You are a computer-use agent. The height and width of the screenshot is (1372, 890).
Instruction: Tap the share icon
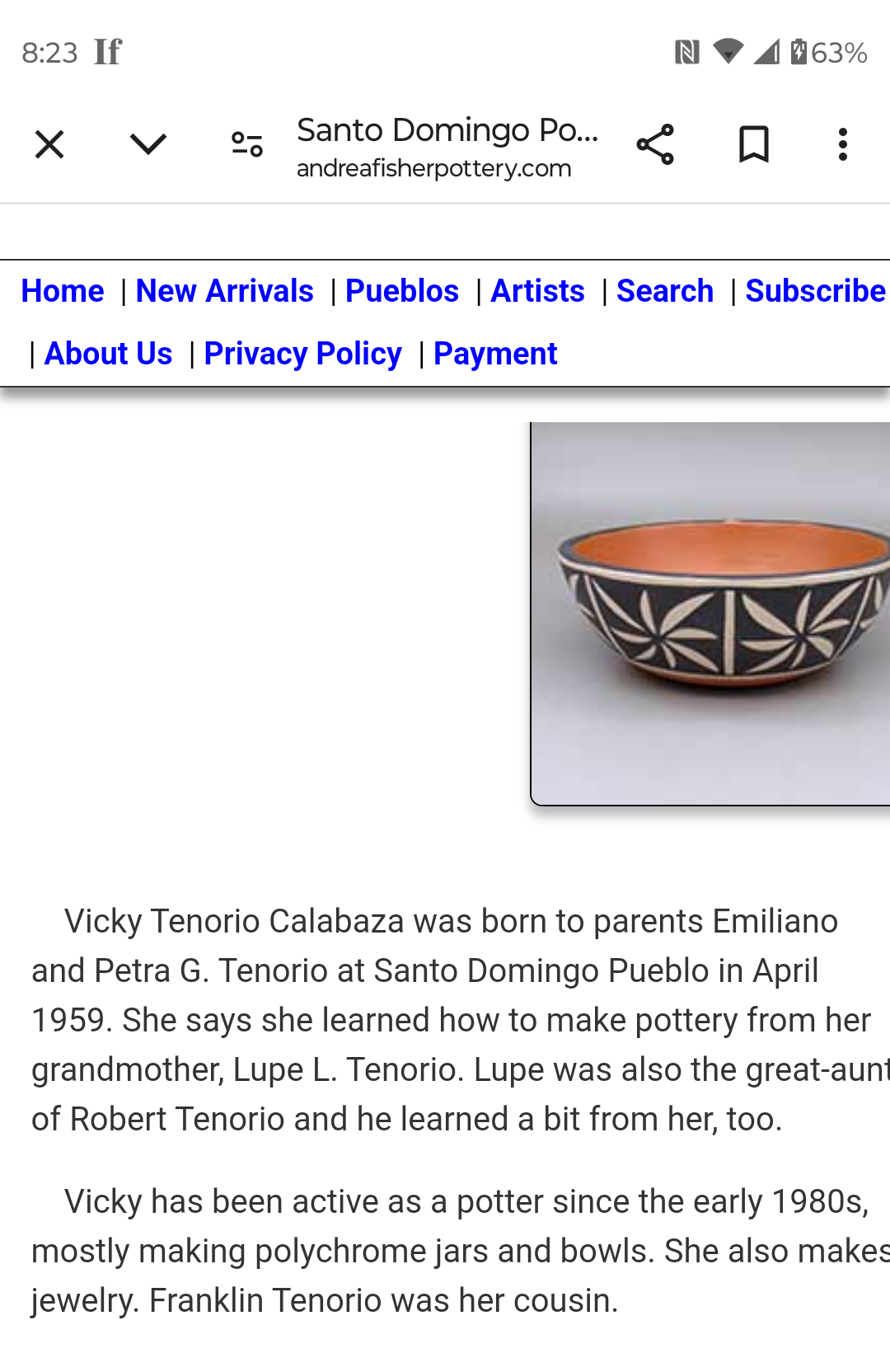coord(655,145)
